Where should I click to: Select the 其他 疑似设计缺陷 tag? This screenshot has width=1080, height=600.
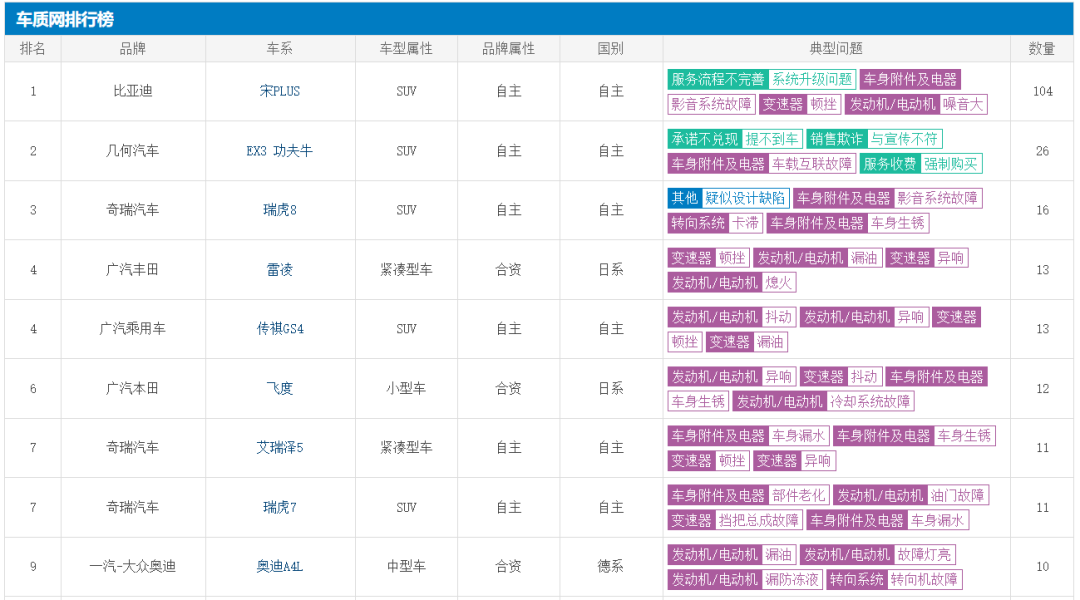pyautogui.click(x=729, y=198)
